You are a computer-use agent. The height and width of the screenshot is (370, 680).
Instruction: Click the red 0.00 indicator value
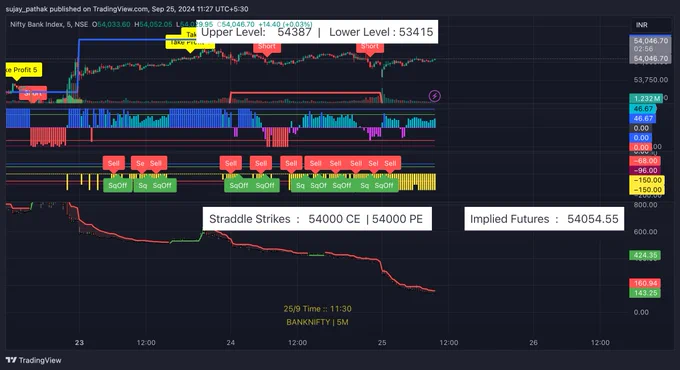[x=641, y=147]
